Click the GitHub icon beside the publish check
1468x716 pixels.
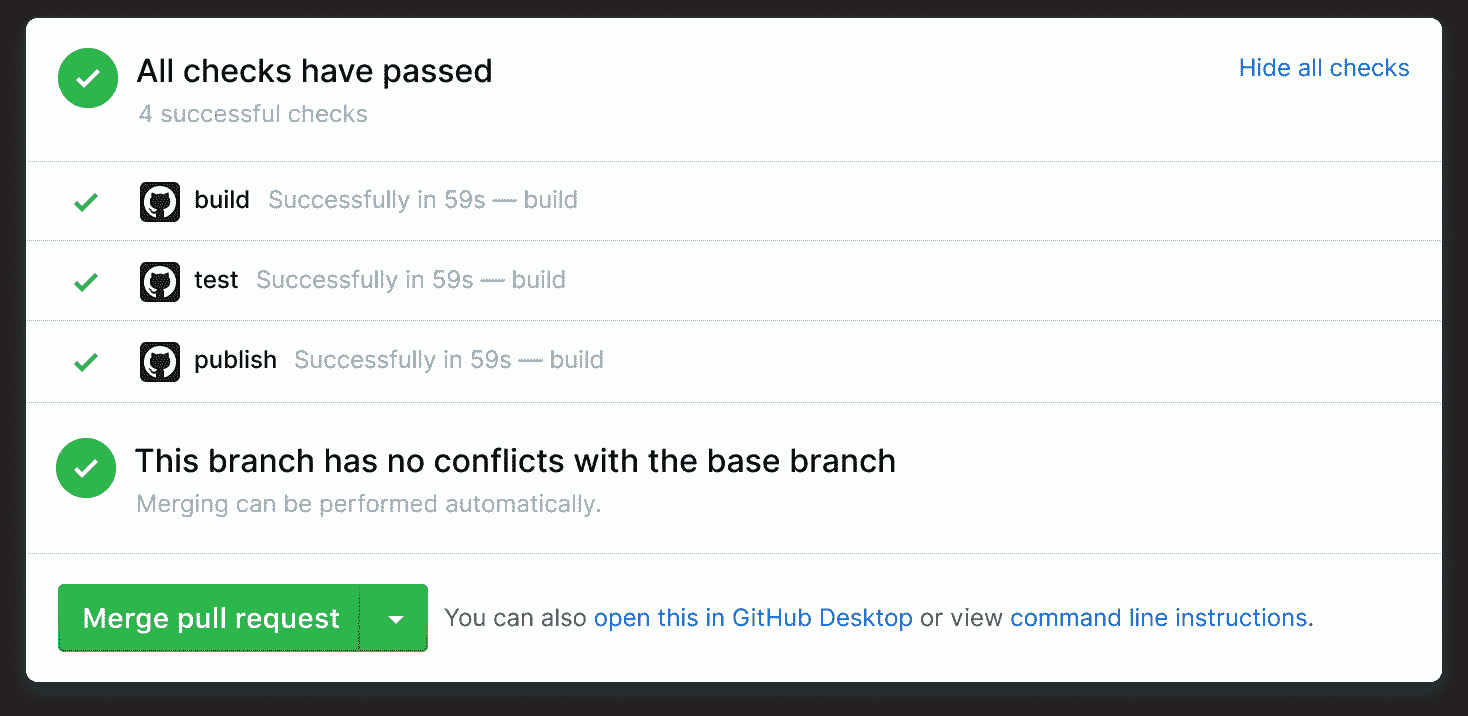click(160, 361)
